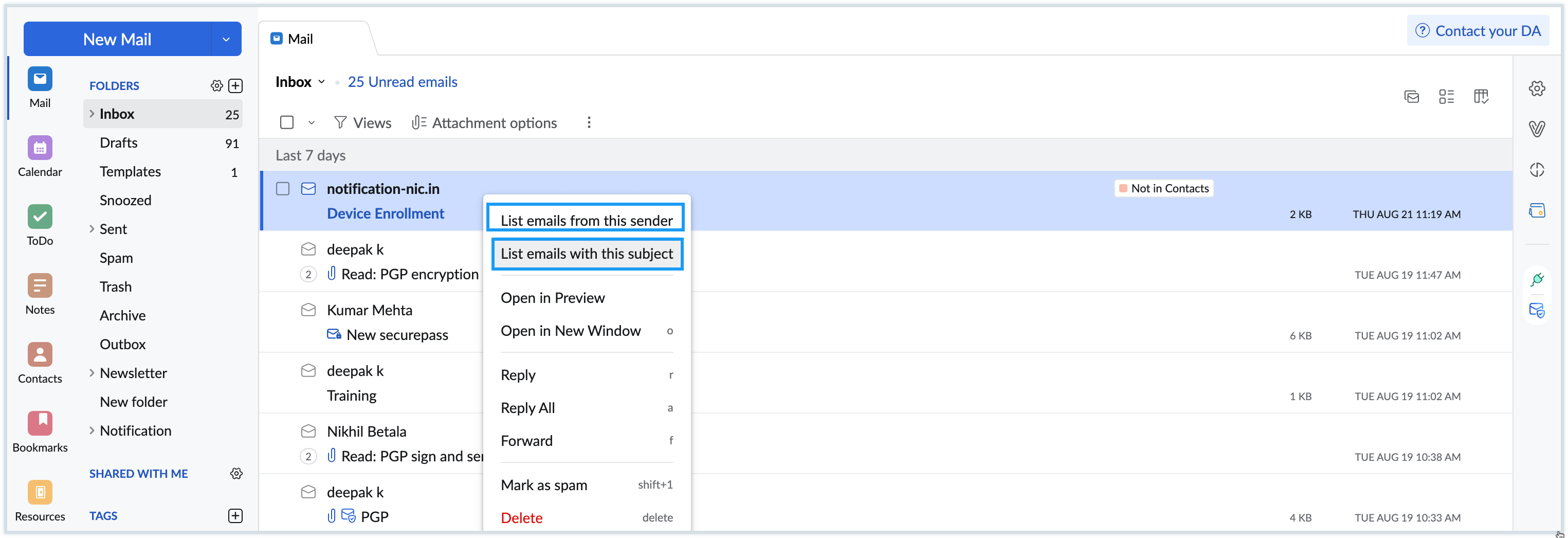This screenshot has width=1568, height=538.
Task: Expand the Newsletter folder
Action: (x=92, y=373)
